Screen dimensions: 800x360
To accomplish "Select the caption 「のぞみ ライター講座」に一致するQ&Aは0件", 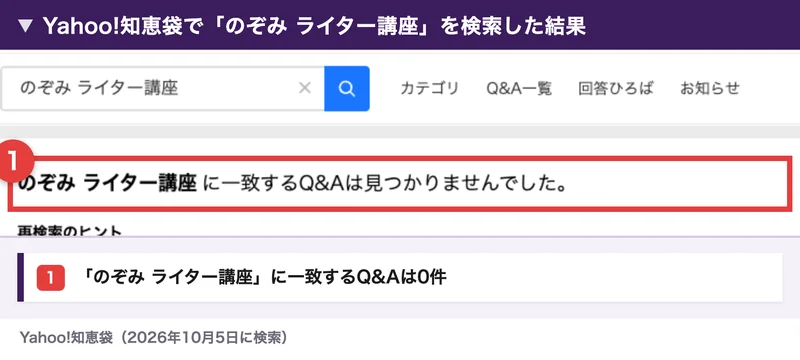I will tap(264, 277).
